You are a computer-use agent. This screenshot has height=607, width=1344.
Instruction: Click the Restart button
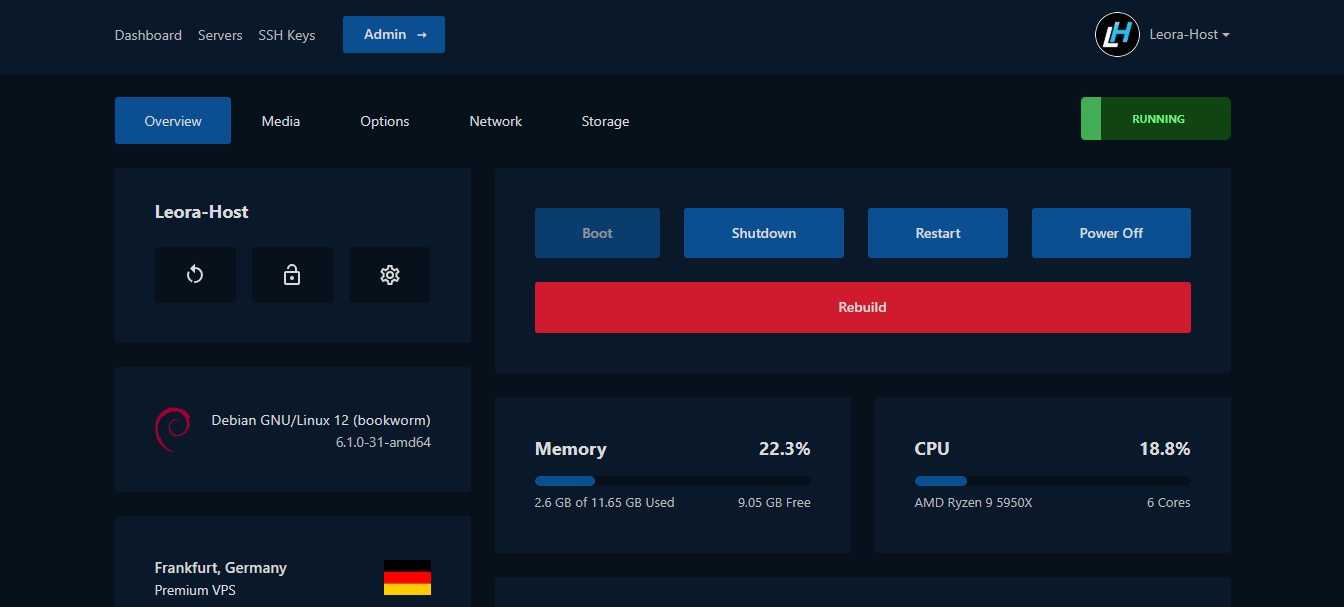(938, 233)
